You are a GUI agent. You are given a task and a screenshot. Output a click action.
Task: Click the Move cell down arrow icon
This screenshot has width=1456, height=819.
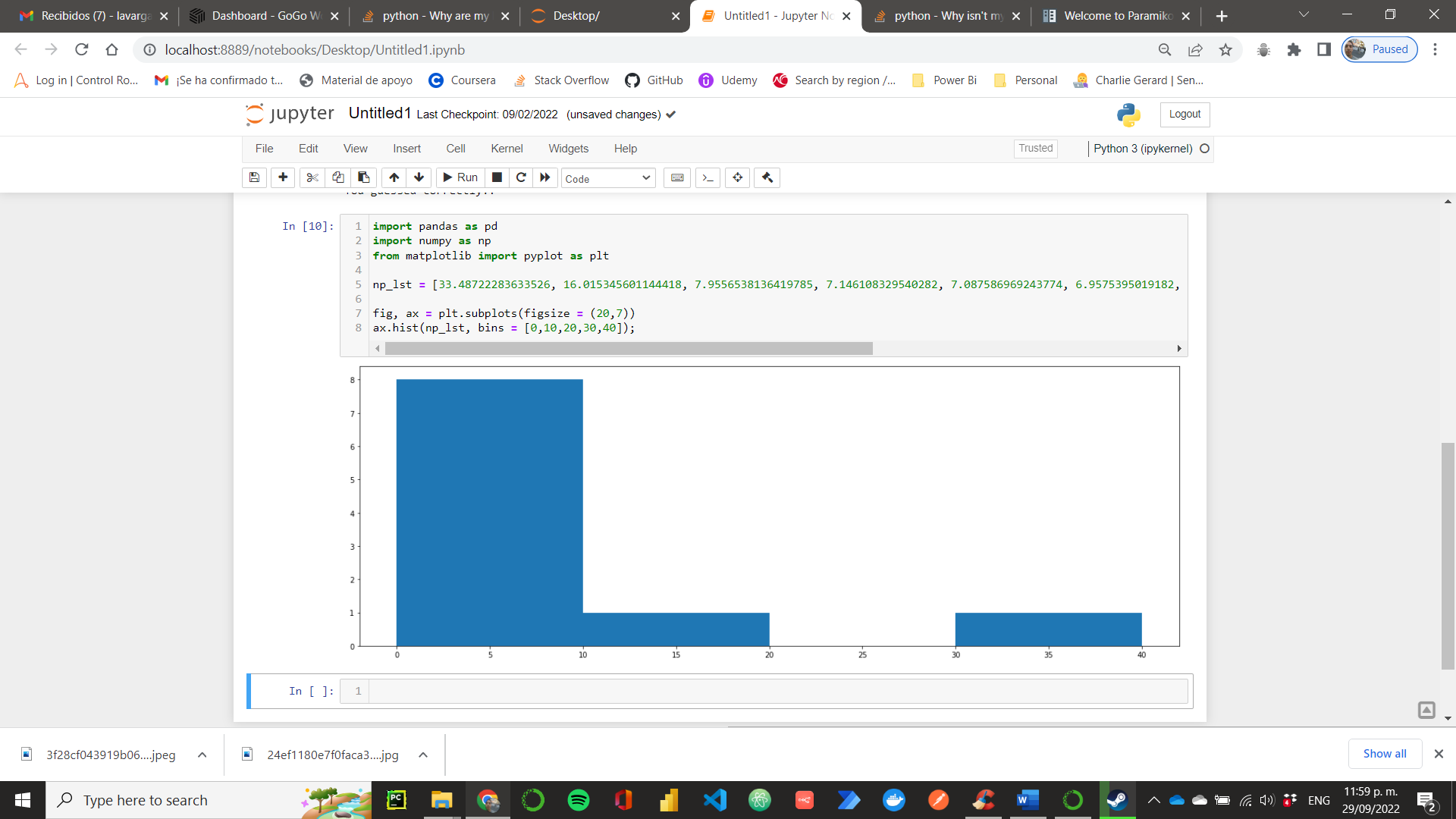tap(419, 177)
